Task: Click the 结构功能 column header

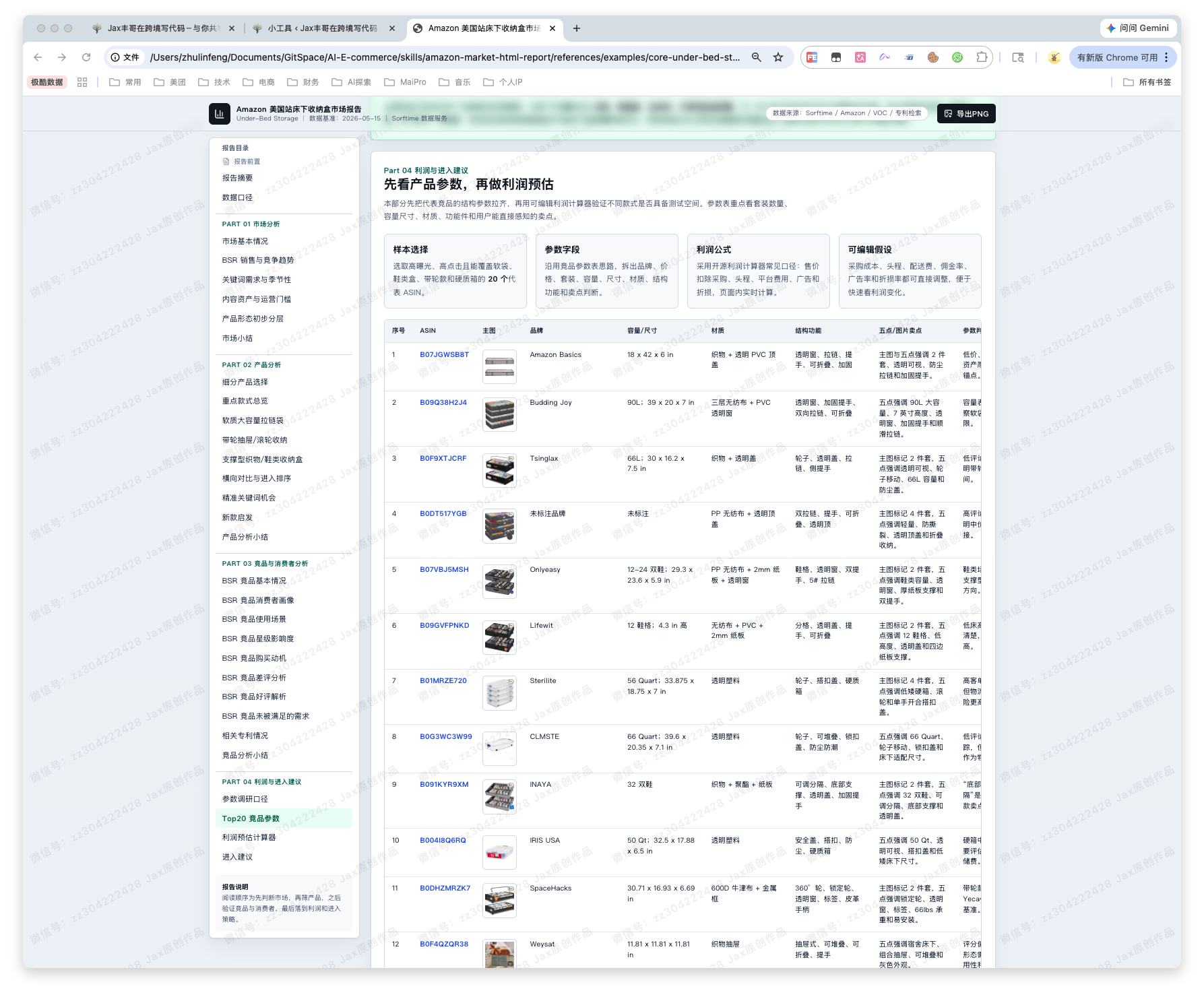Action: 808,331
